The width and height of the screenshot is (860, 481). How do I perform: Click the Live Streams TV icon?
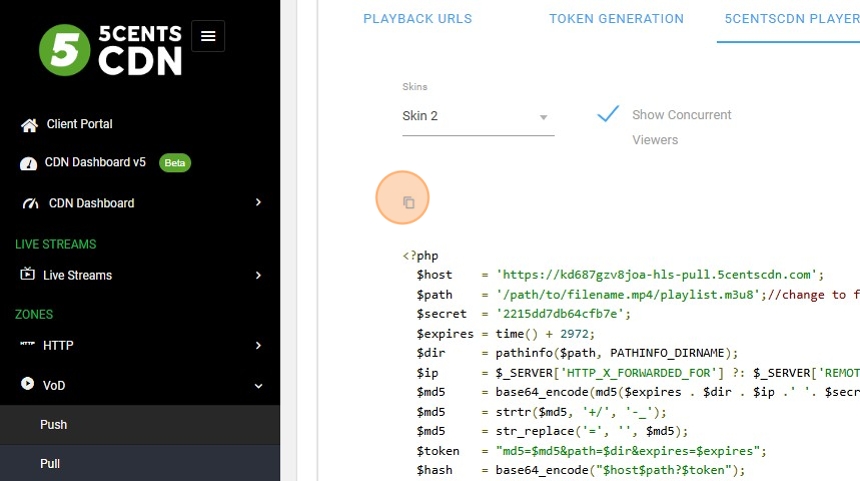click(27, 274)
